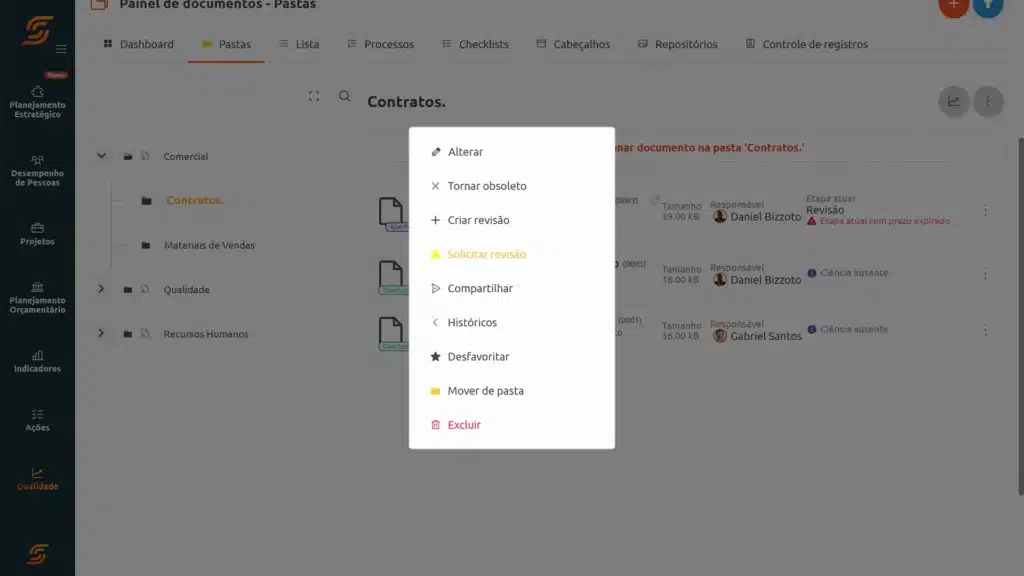Click the search magnifier icon

coord(345,96)
